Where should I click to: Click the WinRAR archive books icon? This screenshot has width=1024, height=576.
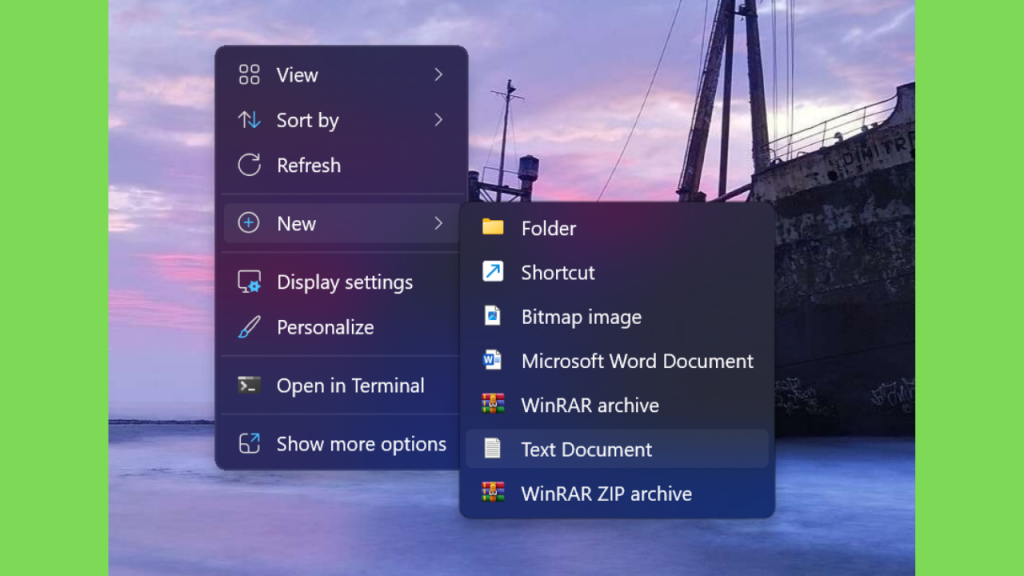click(493, 404)
